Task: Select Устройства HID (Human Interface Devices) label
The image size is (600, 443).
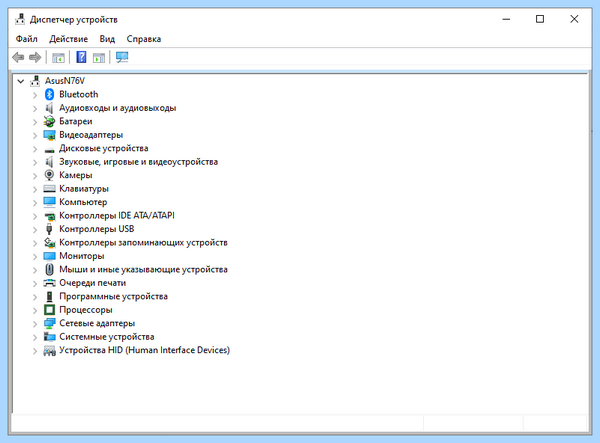Action: click(144, 350)
